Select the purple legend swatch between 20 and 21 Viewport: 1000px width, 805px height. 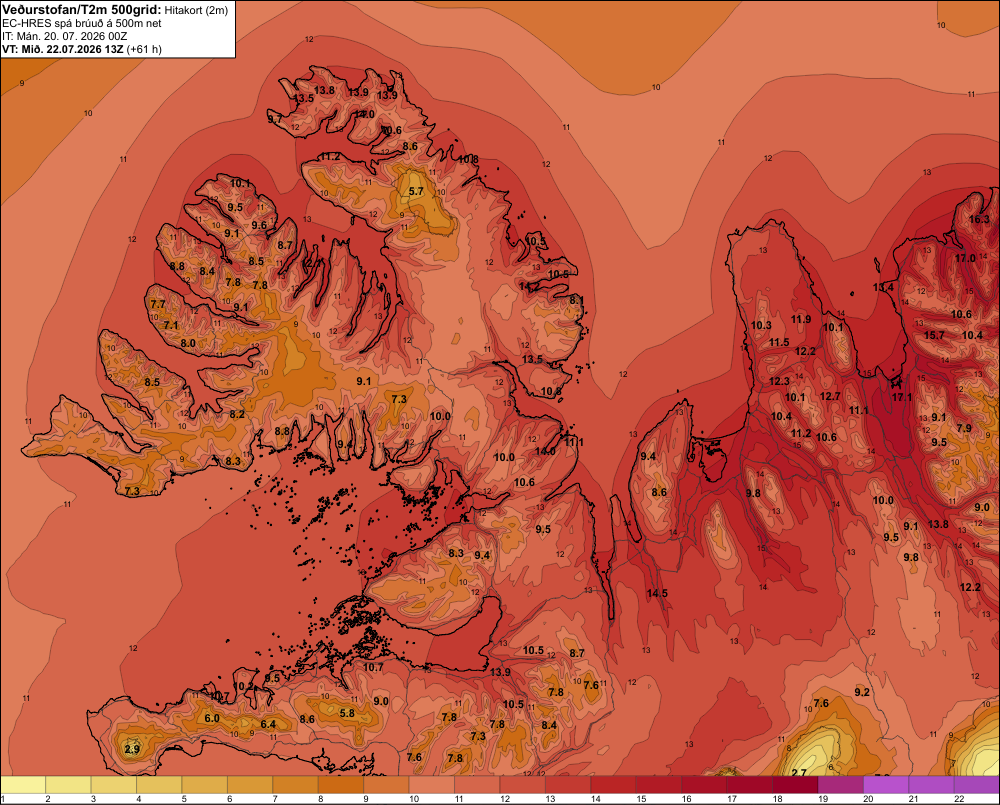click(x=886, y=785)
